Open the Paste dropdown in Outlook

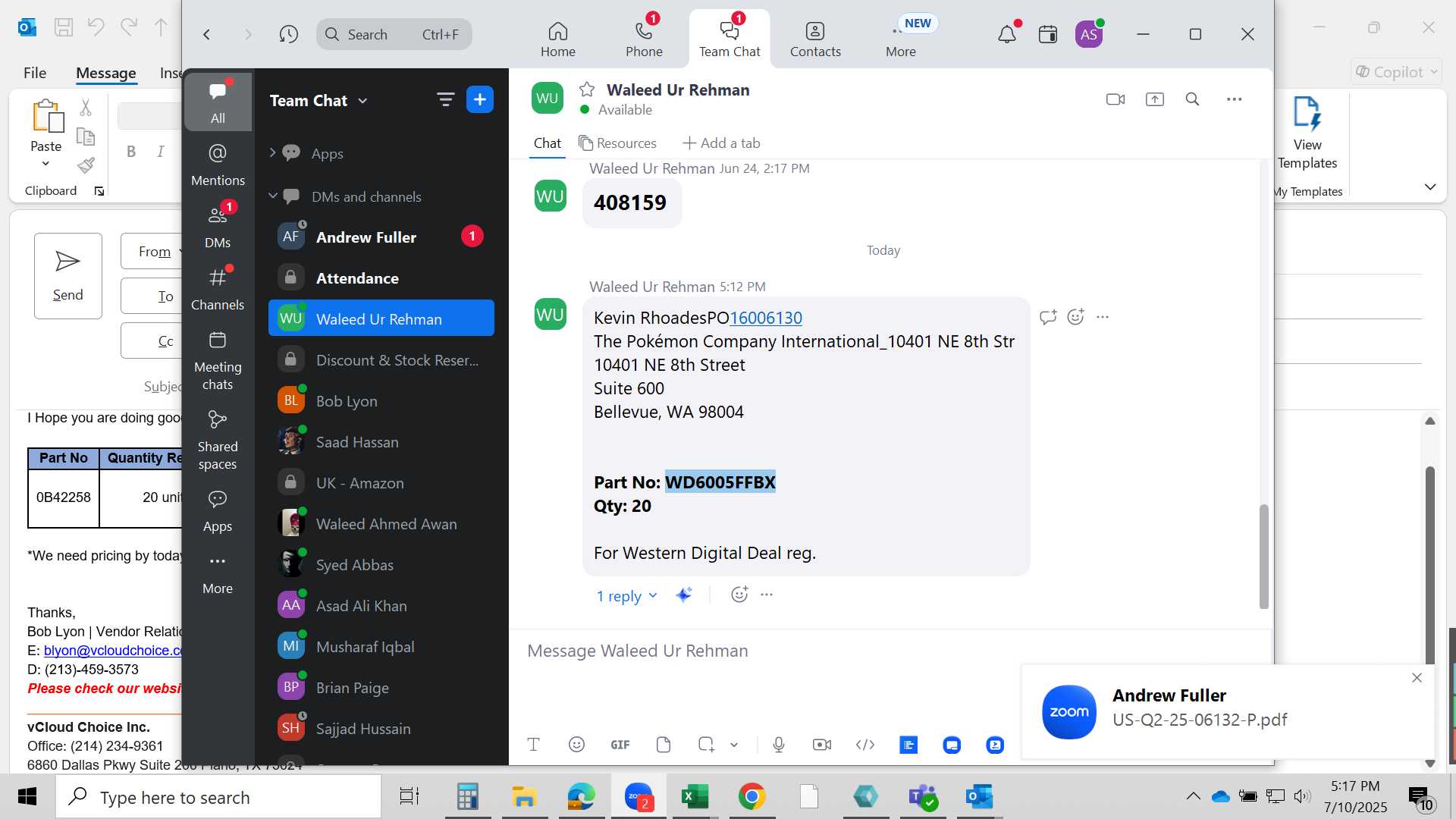click(x=45, y=163)
